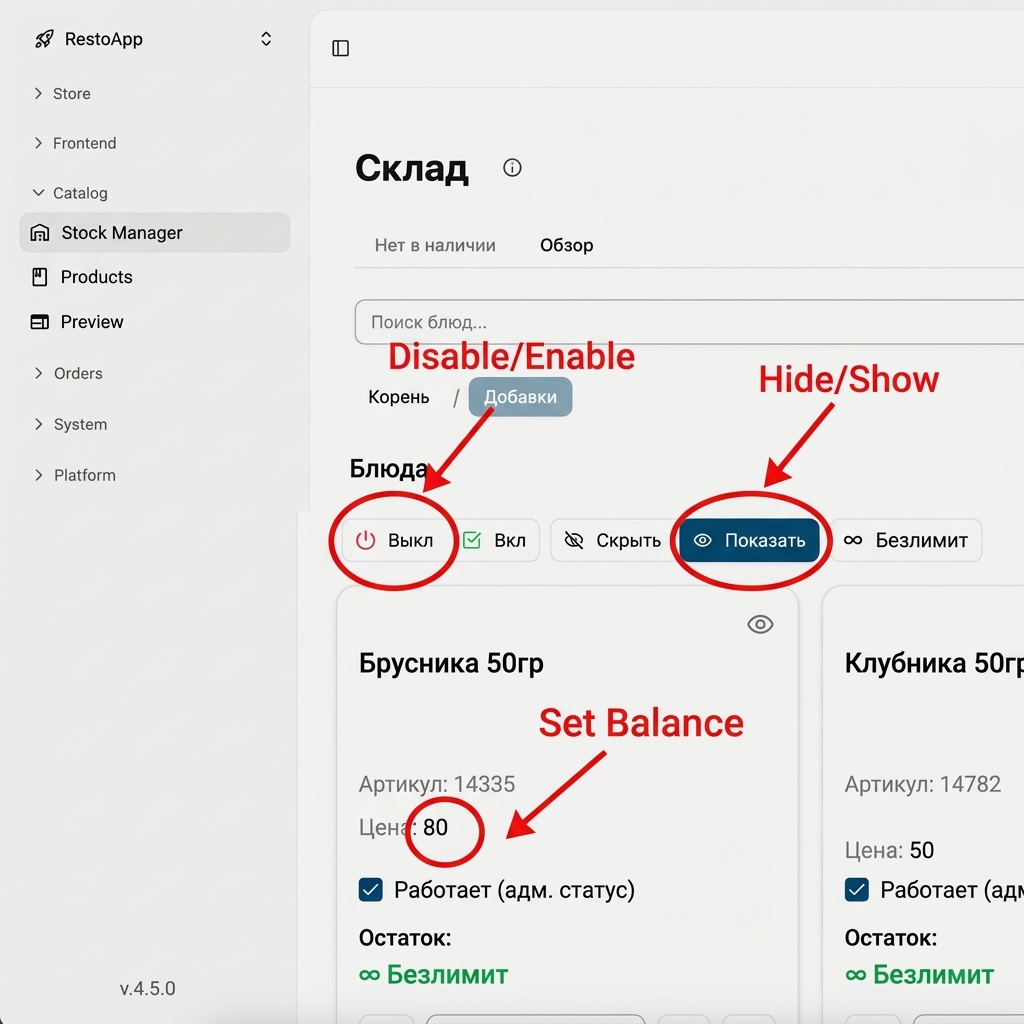This screenshot has width=1024, height=1024.
Task: Click the RestoApp rocket logo icon
Action: click(43, 39)
